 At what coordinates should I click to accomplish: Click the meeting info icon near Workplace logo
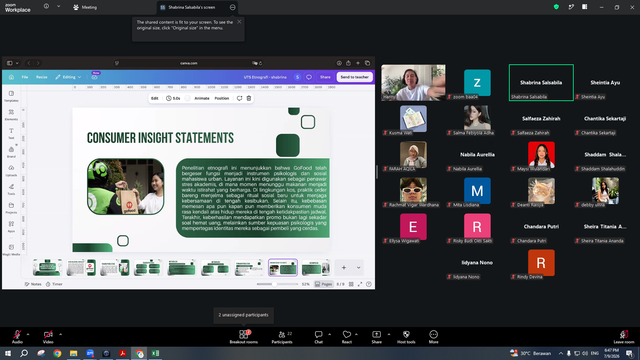tap(46, 6)
